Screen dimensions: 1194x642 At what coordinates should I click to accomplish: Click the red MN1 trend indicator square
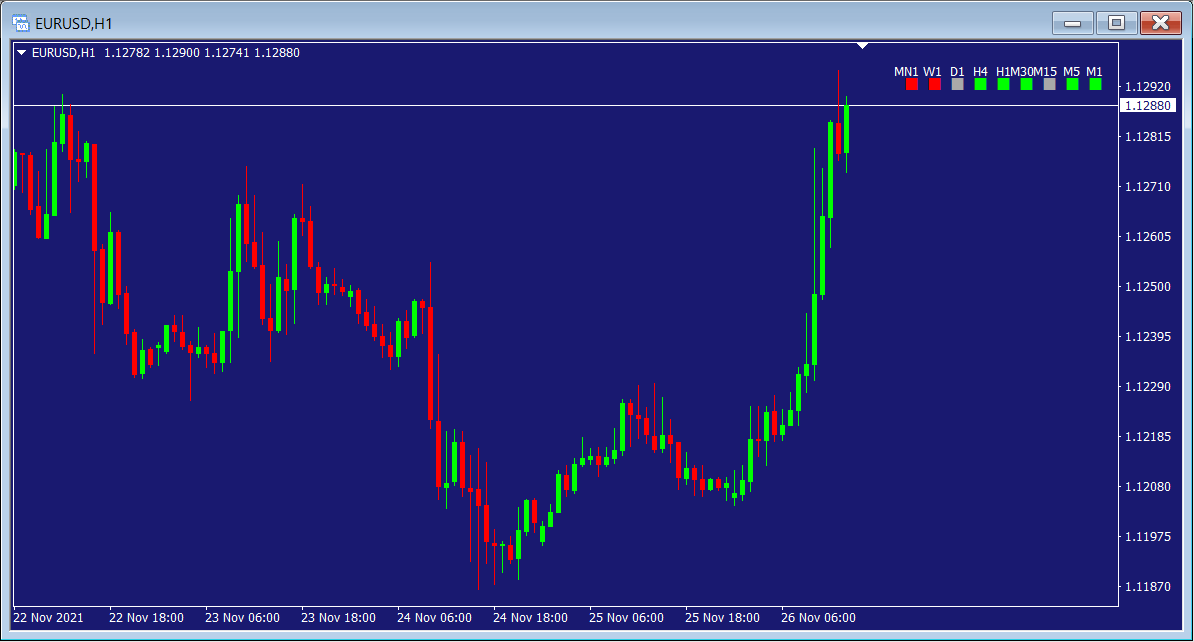click(912, 85)
